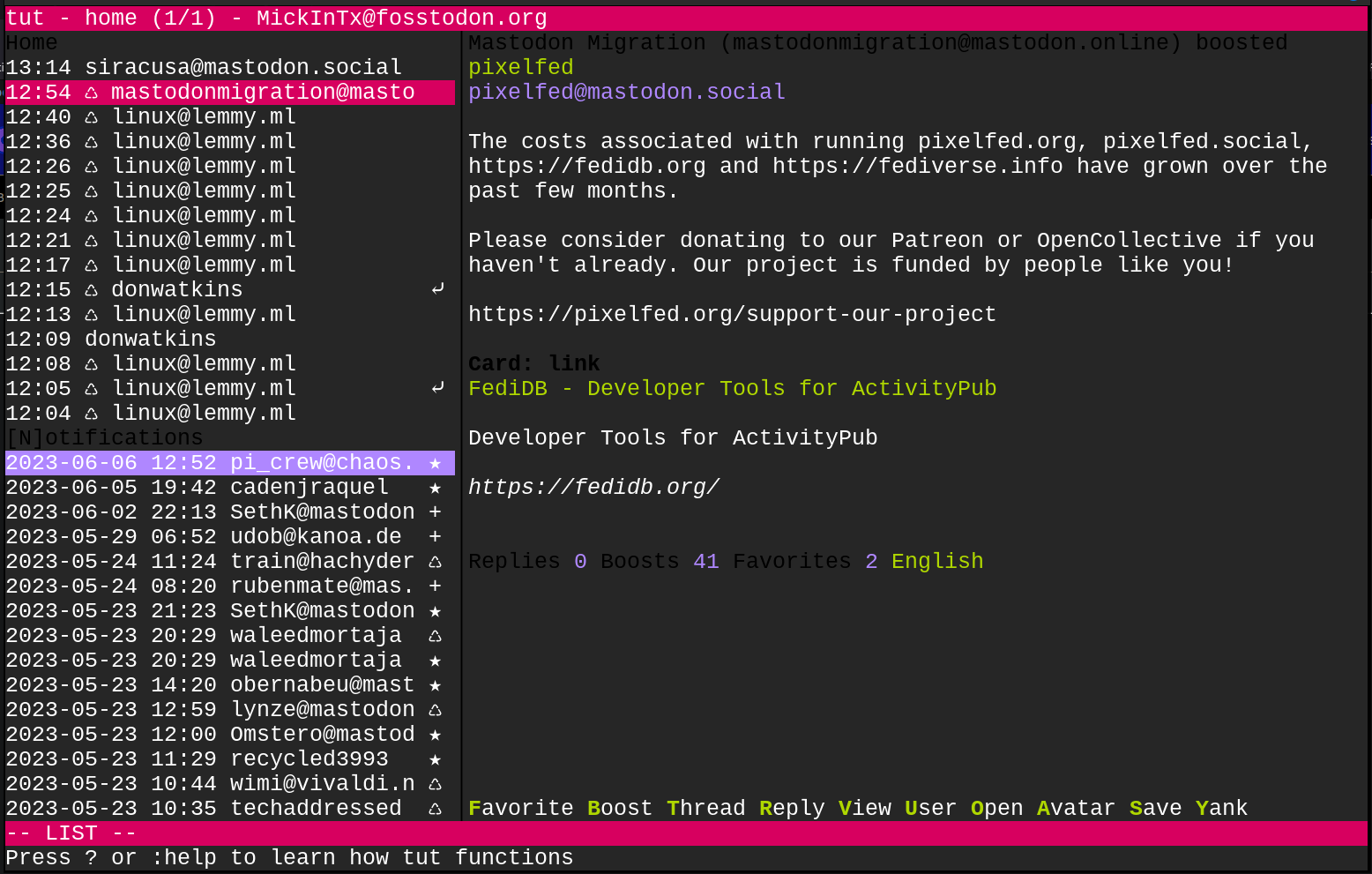The image size is (1372, 874).
Task: Click plus icon on rubenmate@mas. notification
Action: [435, 586]
